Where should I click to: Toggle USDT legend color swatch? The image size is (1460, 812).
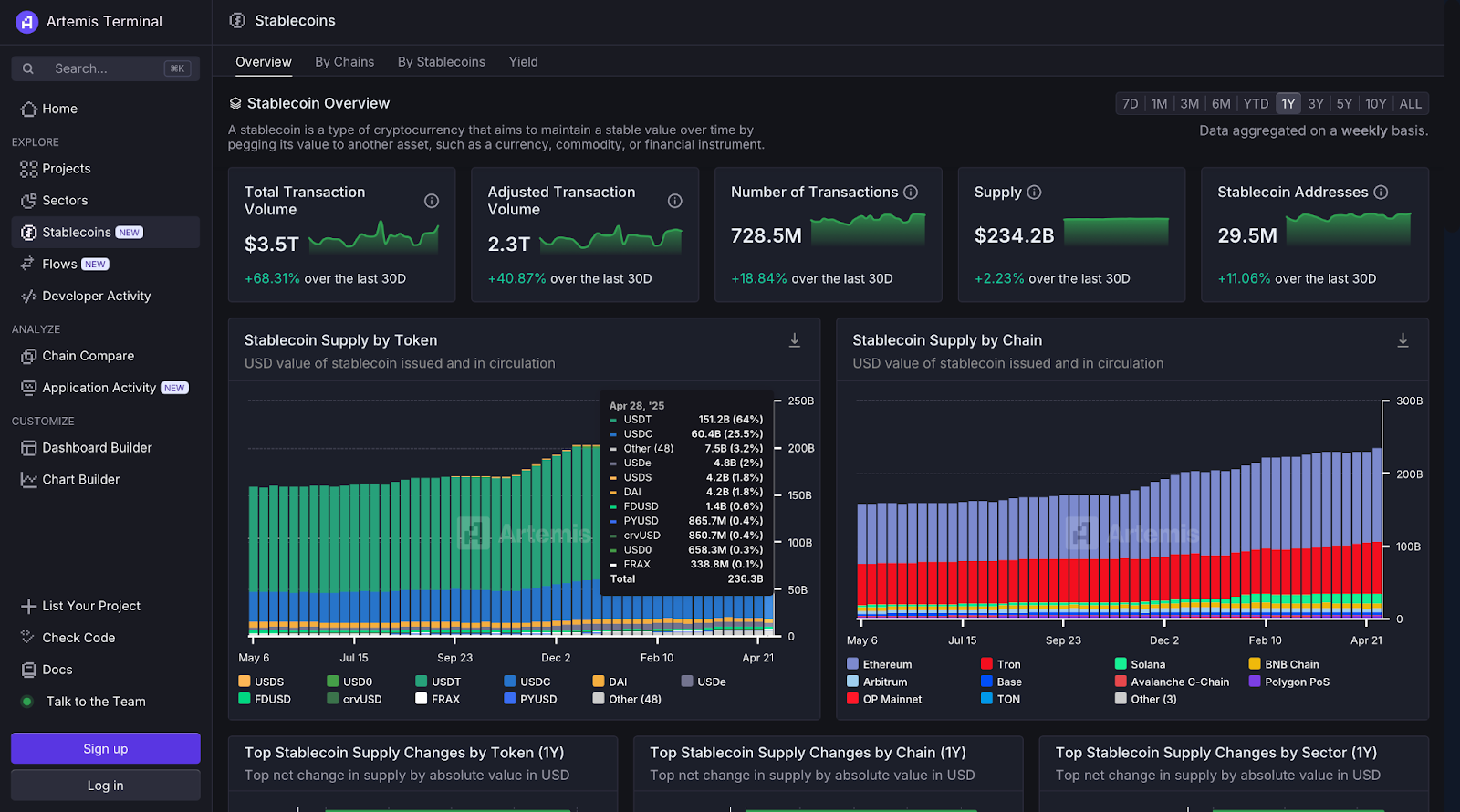pos(422,682)
